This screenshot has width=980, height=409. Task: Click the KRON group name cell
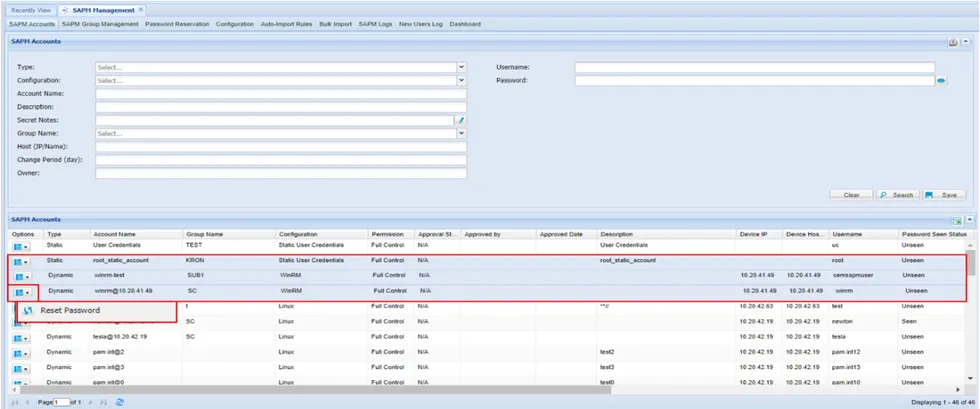coord(195,260)
